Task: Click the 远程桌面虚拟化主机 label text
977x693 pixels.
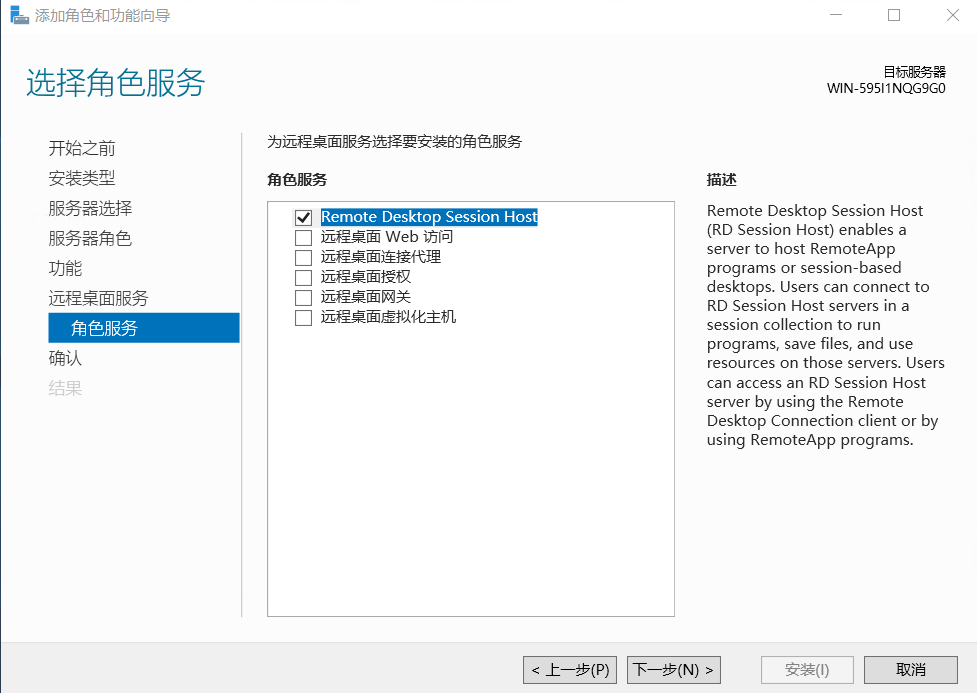Action: [x=388, y=317]
